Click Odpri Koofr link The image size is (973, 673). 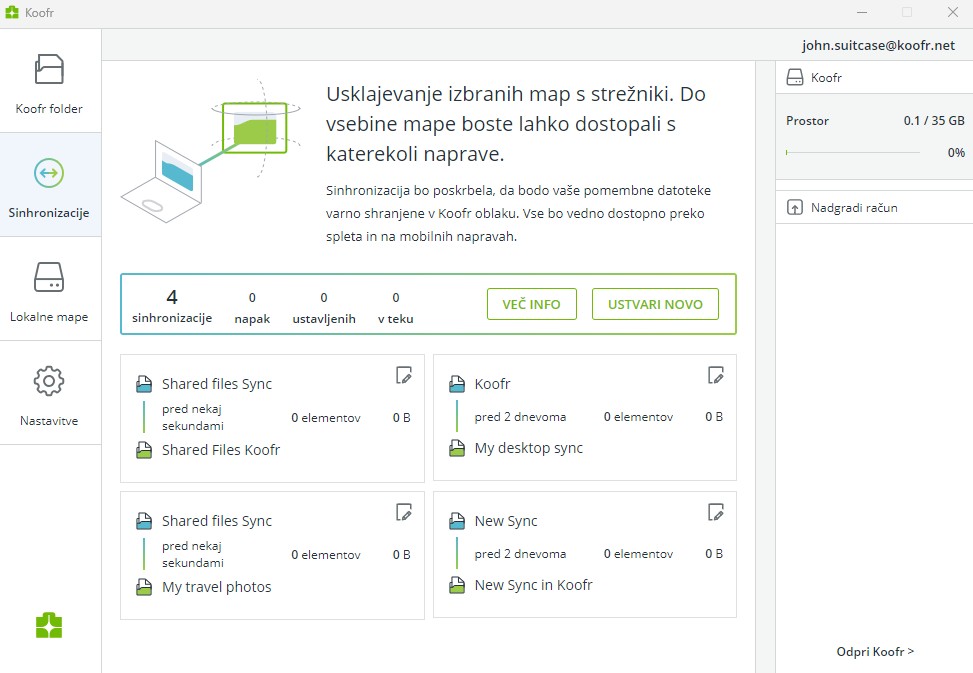[x=875, y=651]
